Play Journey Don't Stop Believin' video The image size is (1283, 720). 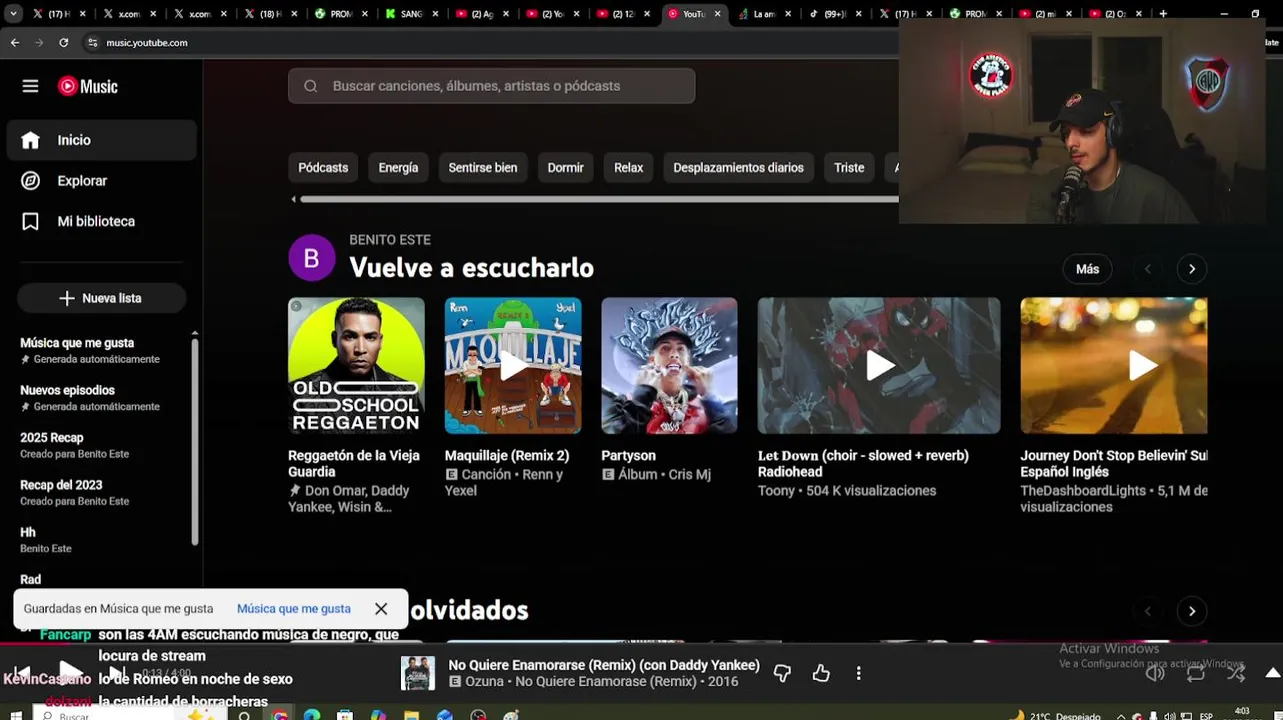click(1114, 365)
